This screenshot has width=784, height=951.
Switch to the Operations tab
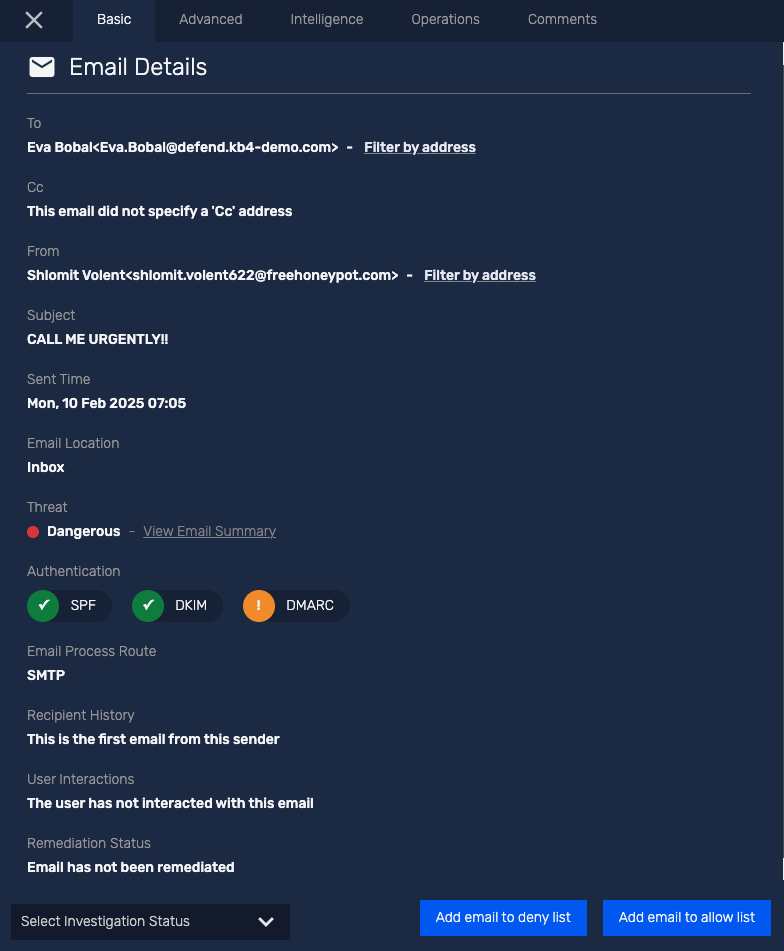(x=445, y=19)
